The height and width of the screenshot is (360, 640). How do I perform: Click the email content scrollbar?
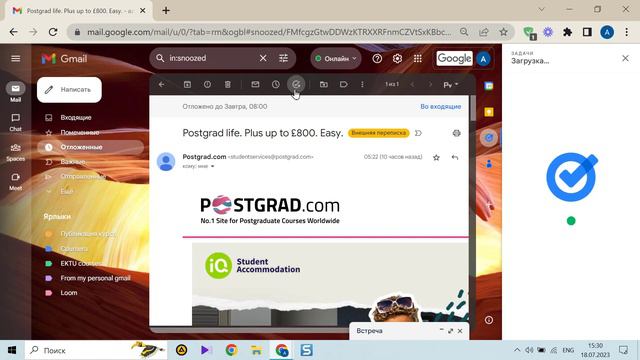473,109
